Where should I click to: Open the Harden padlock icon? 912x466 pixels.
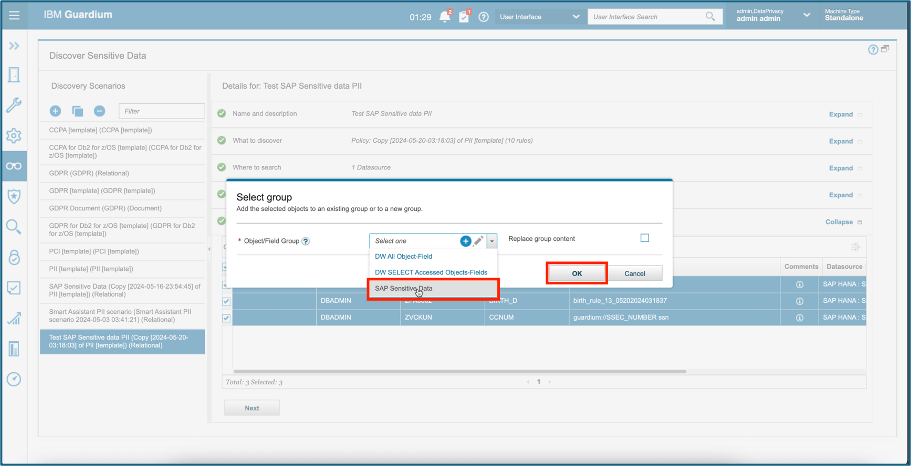[14, 257]
